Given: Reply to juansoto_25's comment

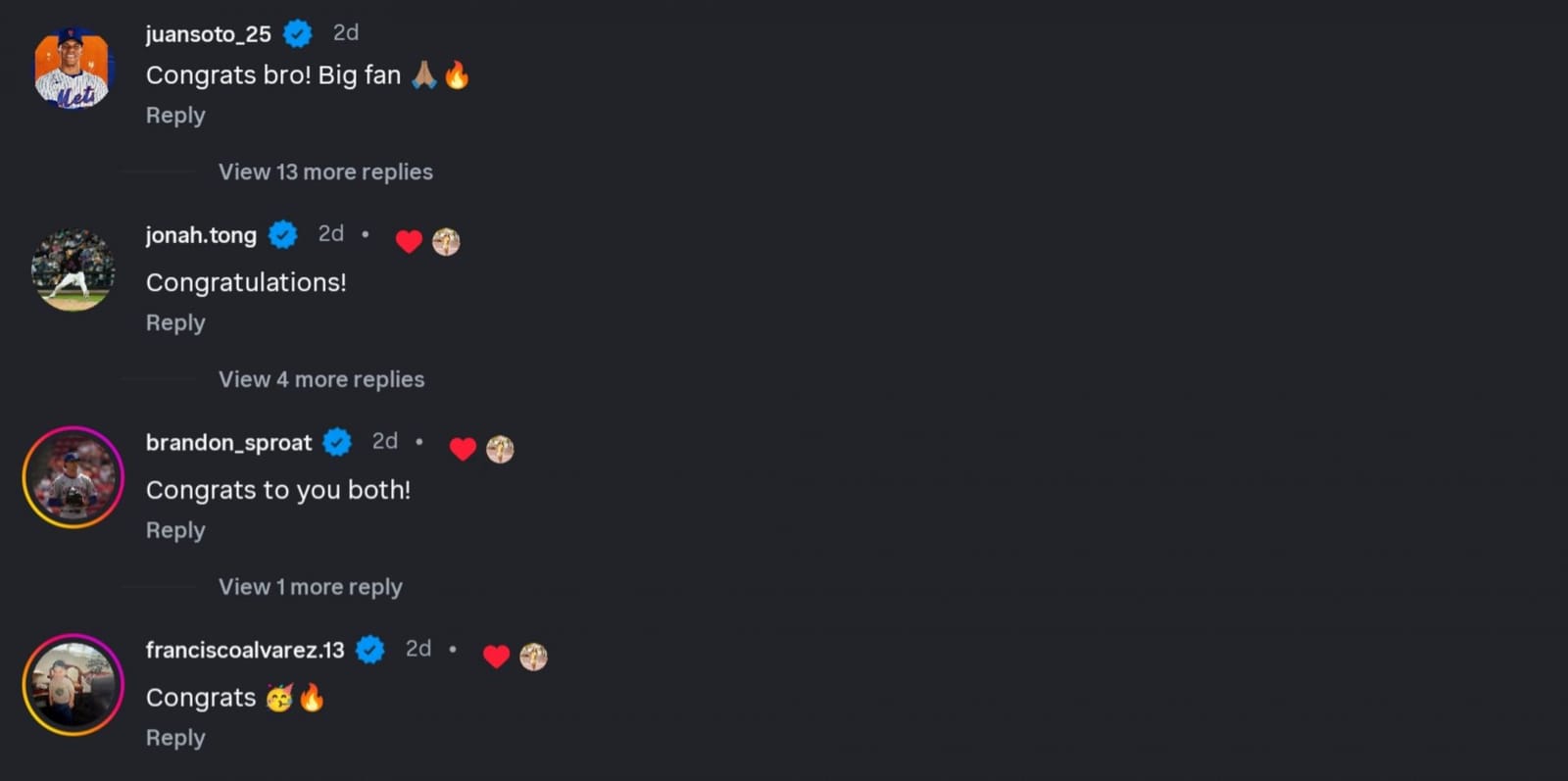Looking at the screenshot, I should click(175, 116).
